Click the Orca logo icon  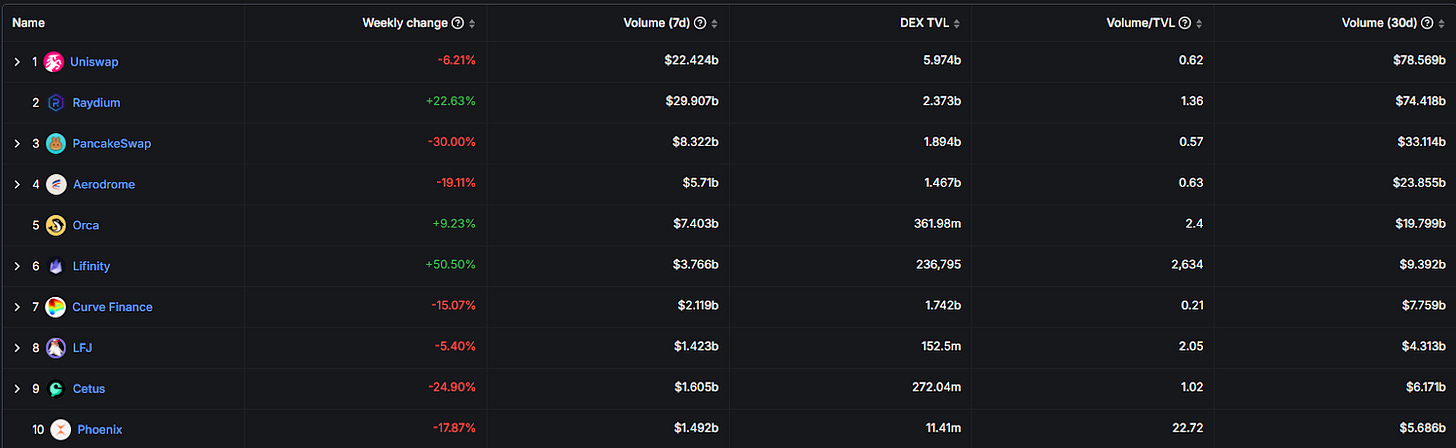click(x=56, y=226)
